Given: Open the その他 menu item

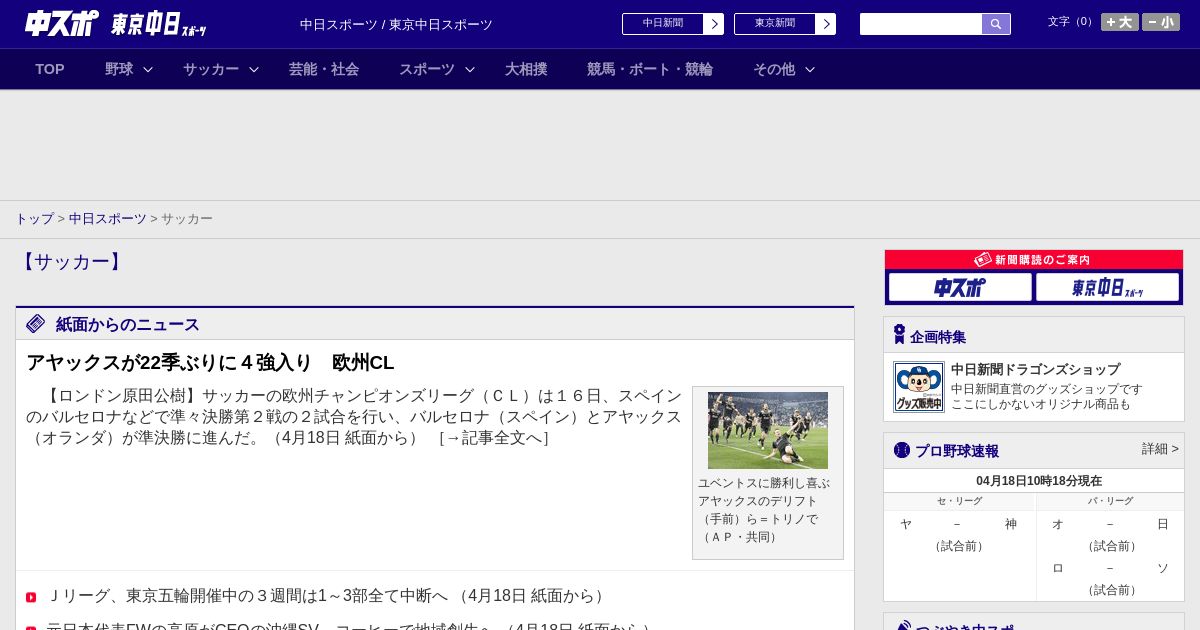Looking at the screenshot, I should 774,69.
